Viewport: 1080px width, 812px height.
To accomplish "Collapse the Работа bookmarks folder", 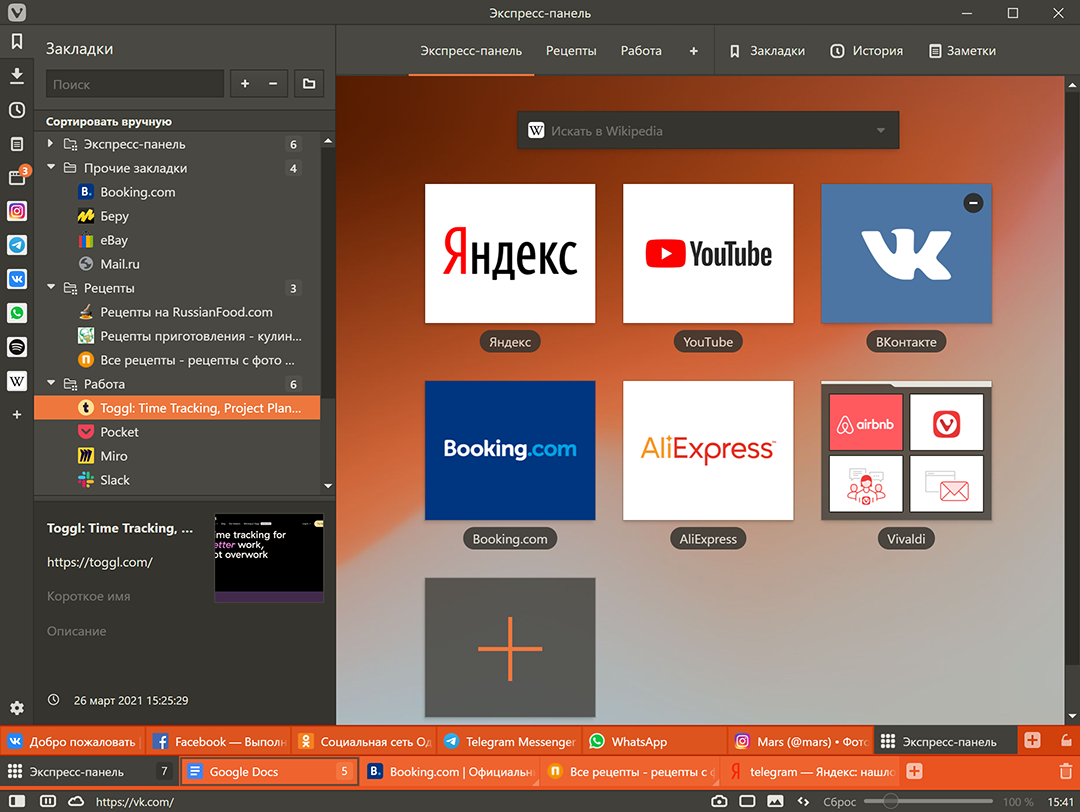I will pos(50,383).
